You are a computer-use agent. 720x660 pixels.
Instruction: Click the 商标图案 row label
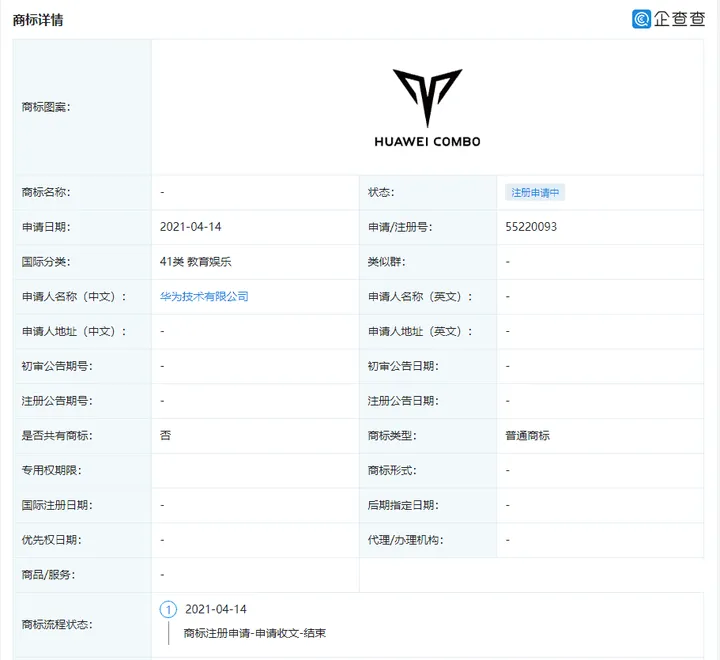tap(46, 106)
